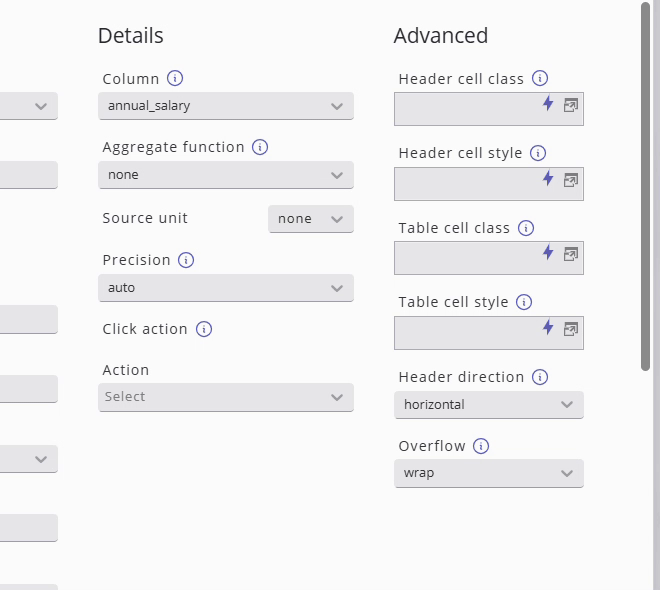Open the Source unit dropdown
Image resolution: width=660 pixels, height=590 pixels.
pos(310,219)
